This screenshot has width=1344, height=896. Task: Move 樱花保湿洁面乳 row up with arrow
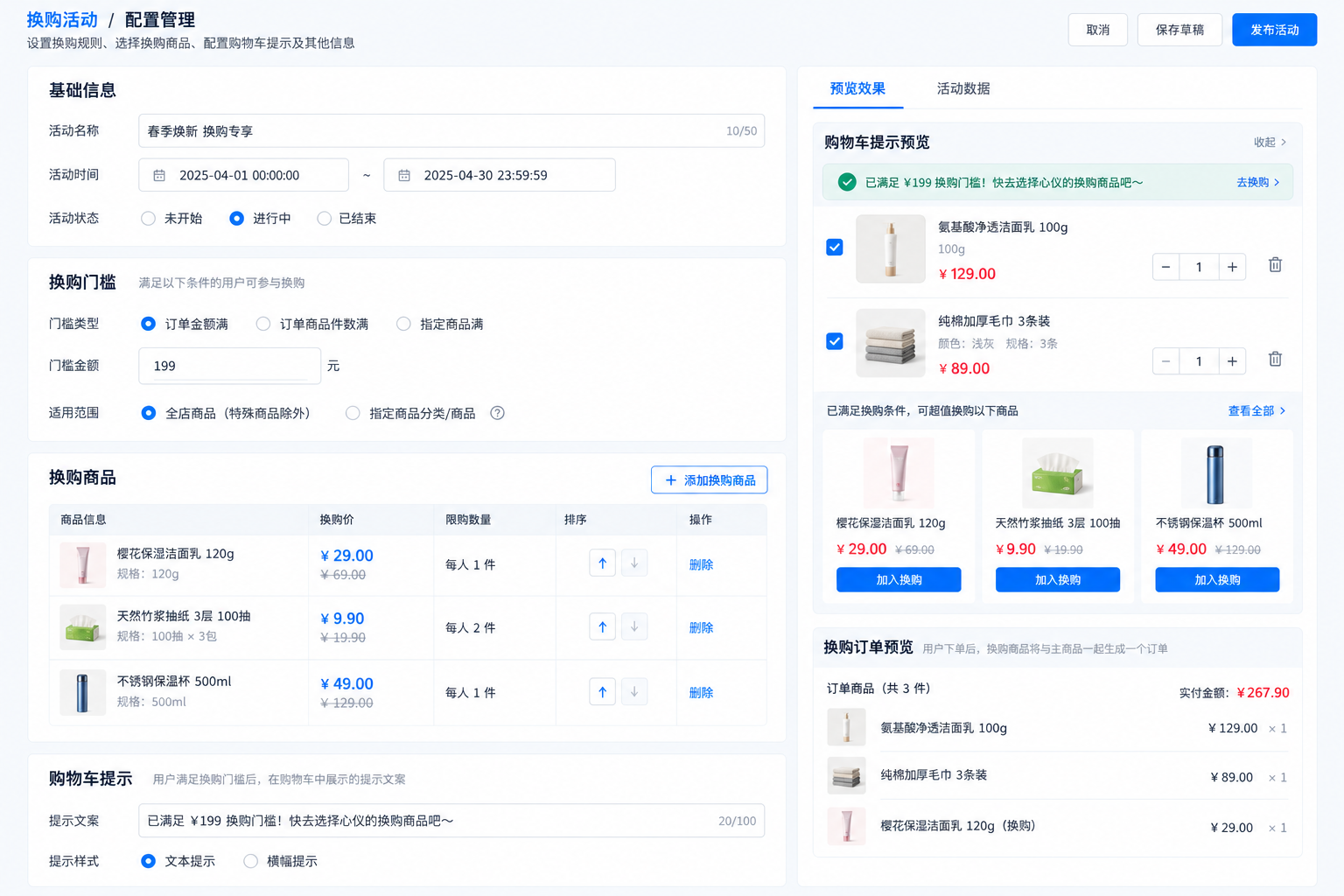(x=602, y=563)
